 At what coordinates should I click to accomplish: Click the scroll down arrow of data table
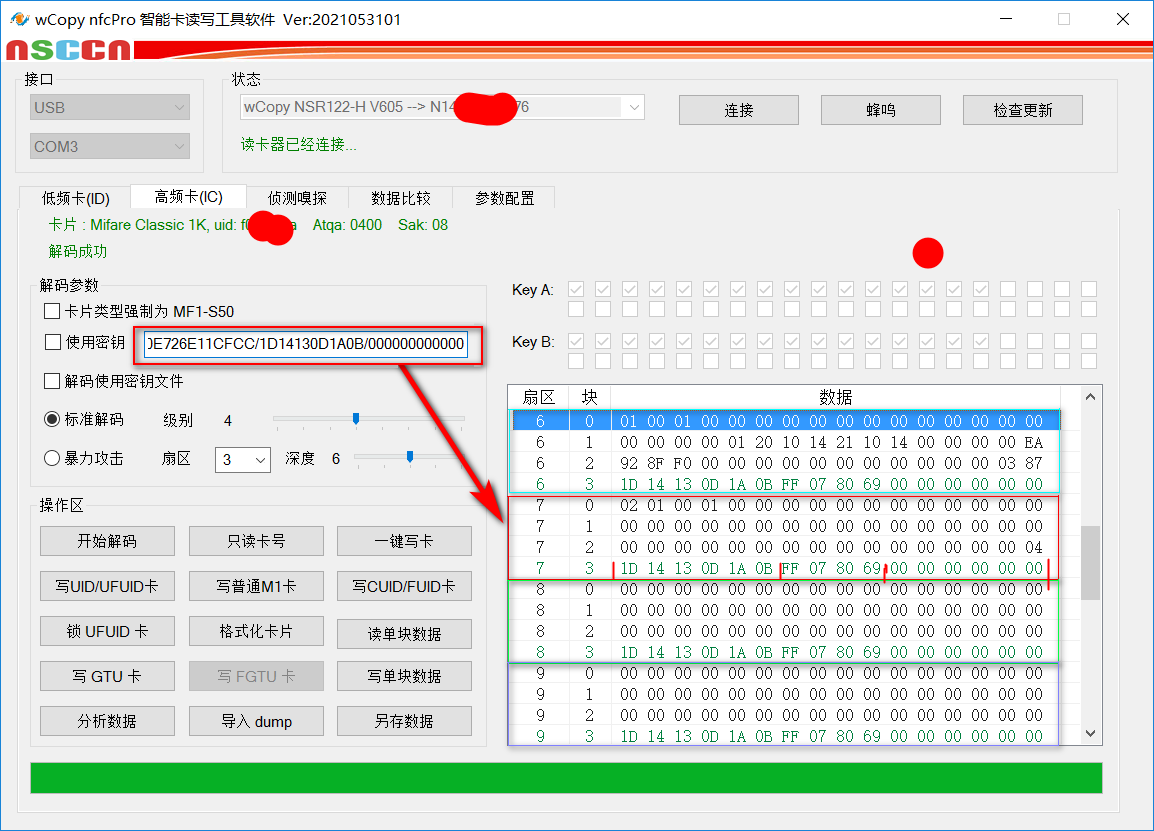pyautogui.click(x=1091, y=733)
